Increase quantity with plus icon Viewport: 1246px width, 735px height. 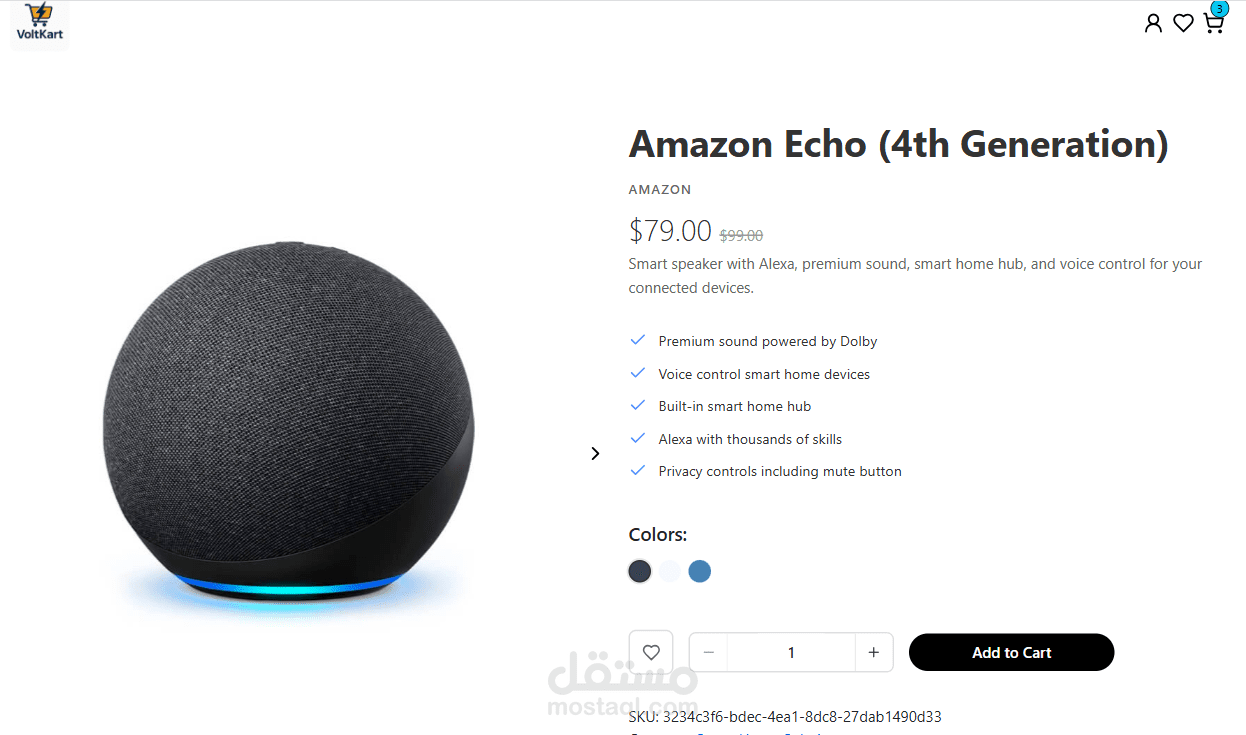tap(873, 652)
